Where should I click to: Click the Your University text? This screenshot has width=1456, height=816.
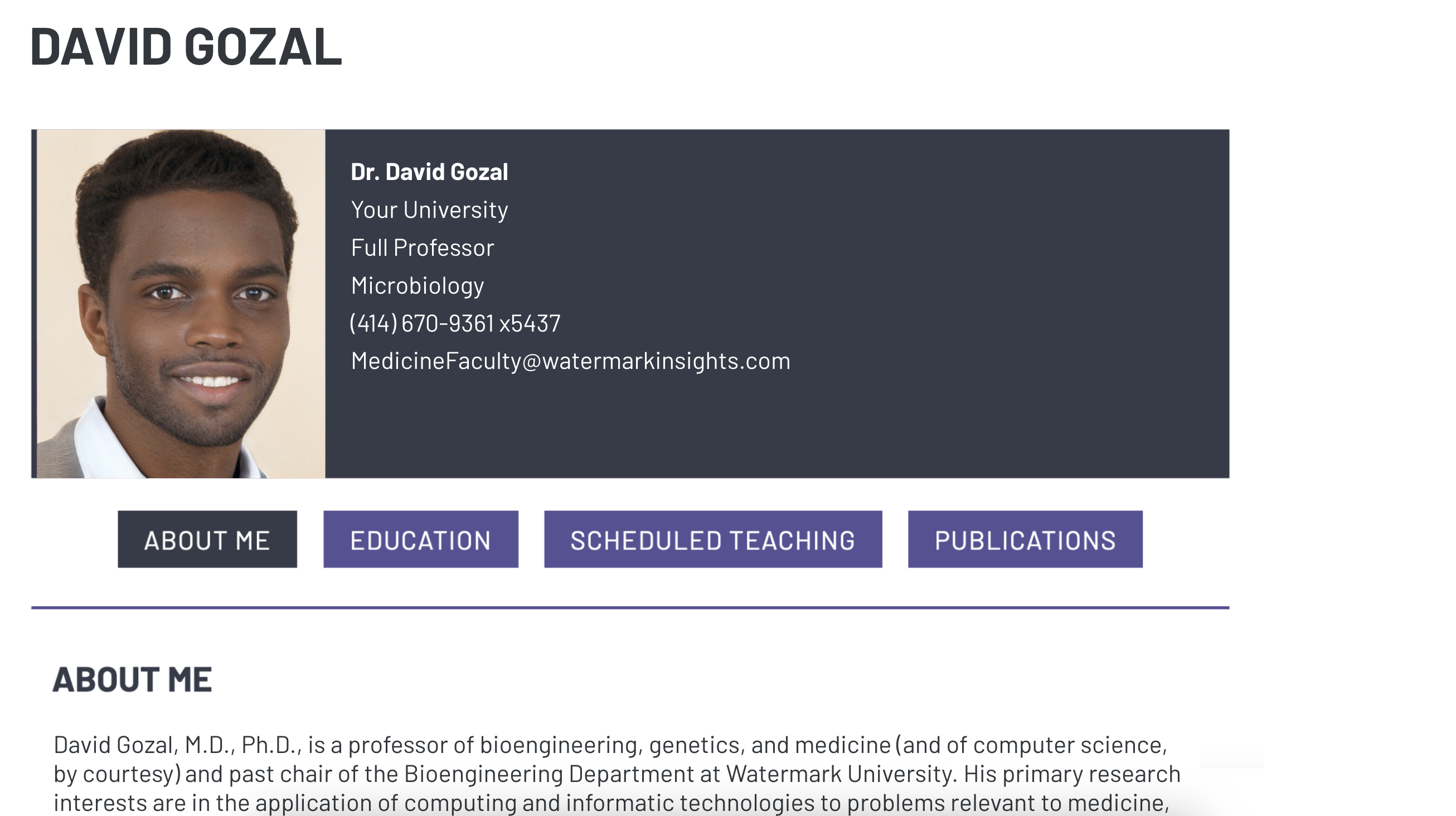point(429,210)
